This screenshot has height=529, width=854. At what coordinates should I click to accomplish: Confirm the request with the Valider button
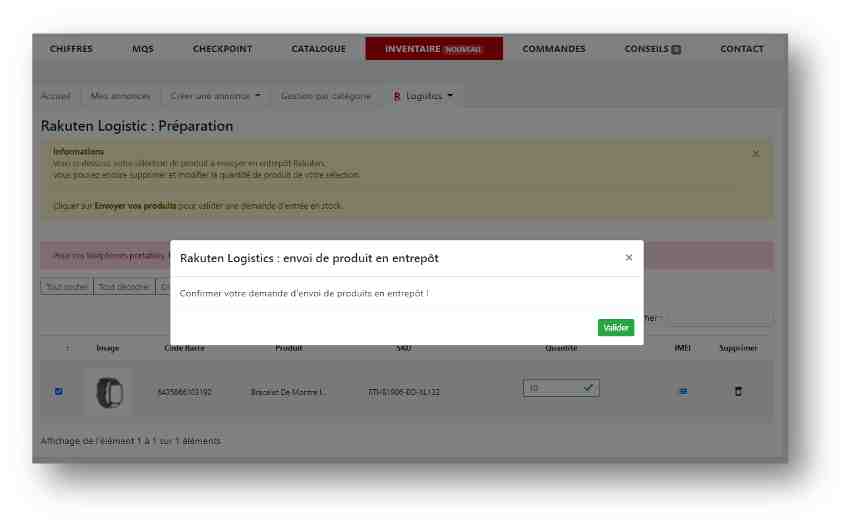pos(615,327)
